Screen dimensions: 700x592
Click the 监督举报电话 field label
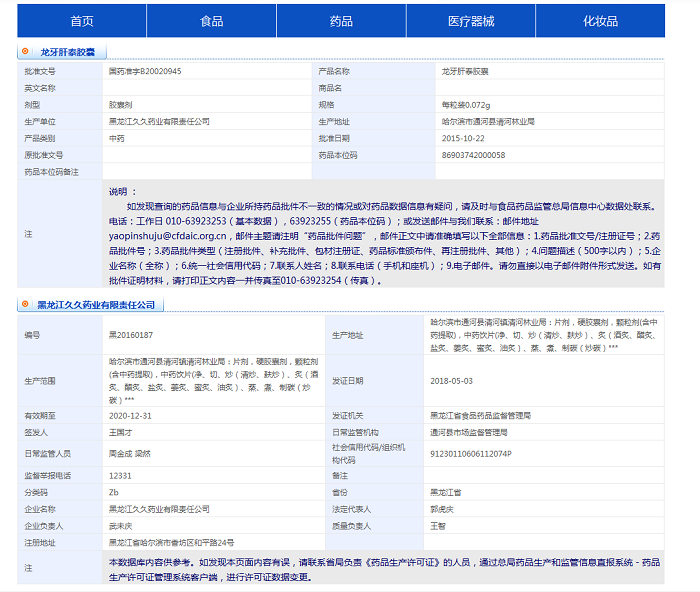coord(48,476)
